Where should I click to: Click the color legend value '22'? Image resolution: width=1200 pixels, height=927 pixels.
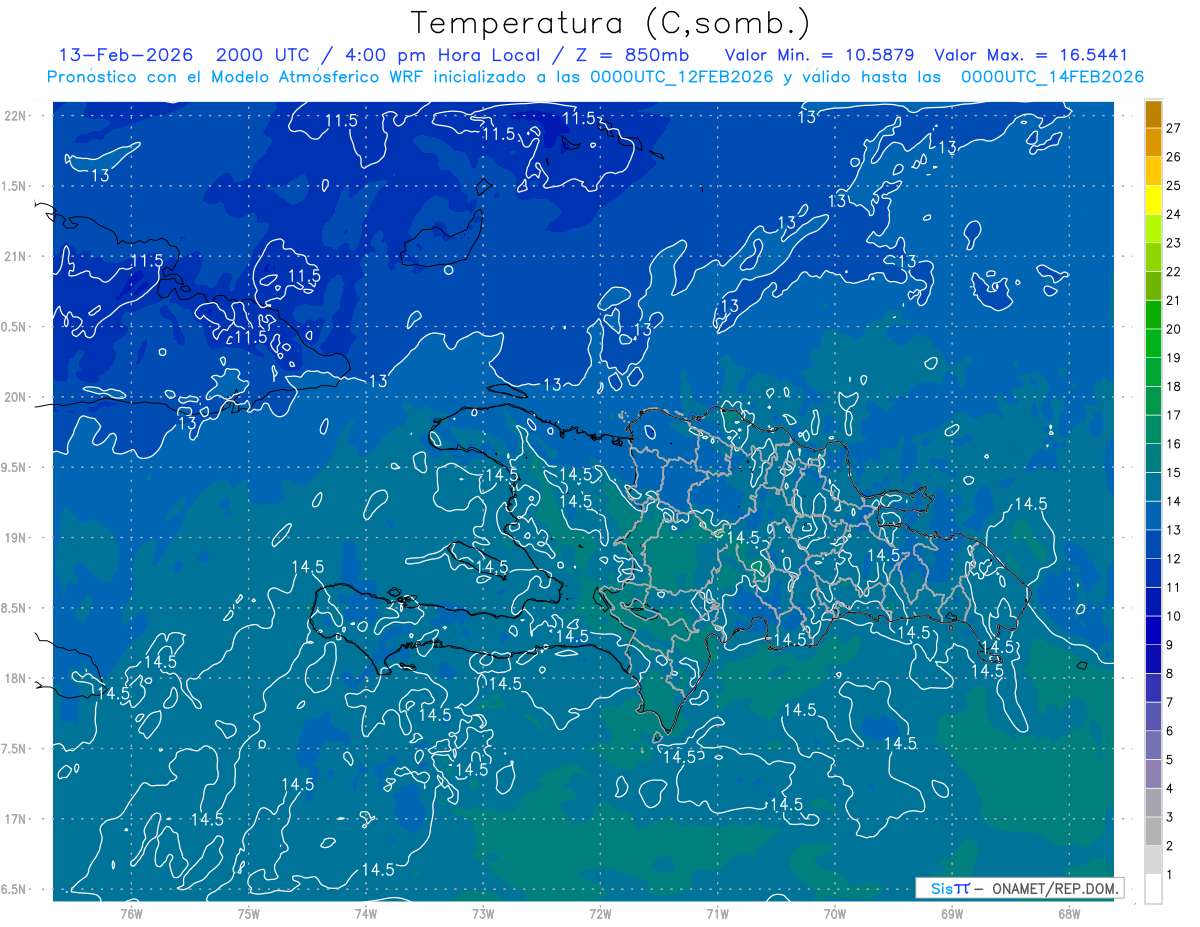click(1175, 271)
